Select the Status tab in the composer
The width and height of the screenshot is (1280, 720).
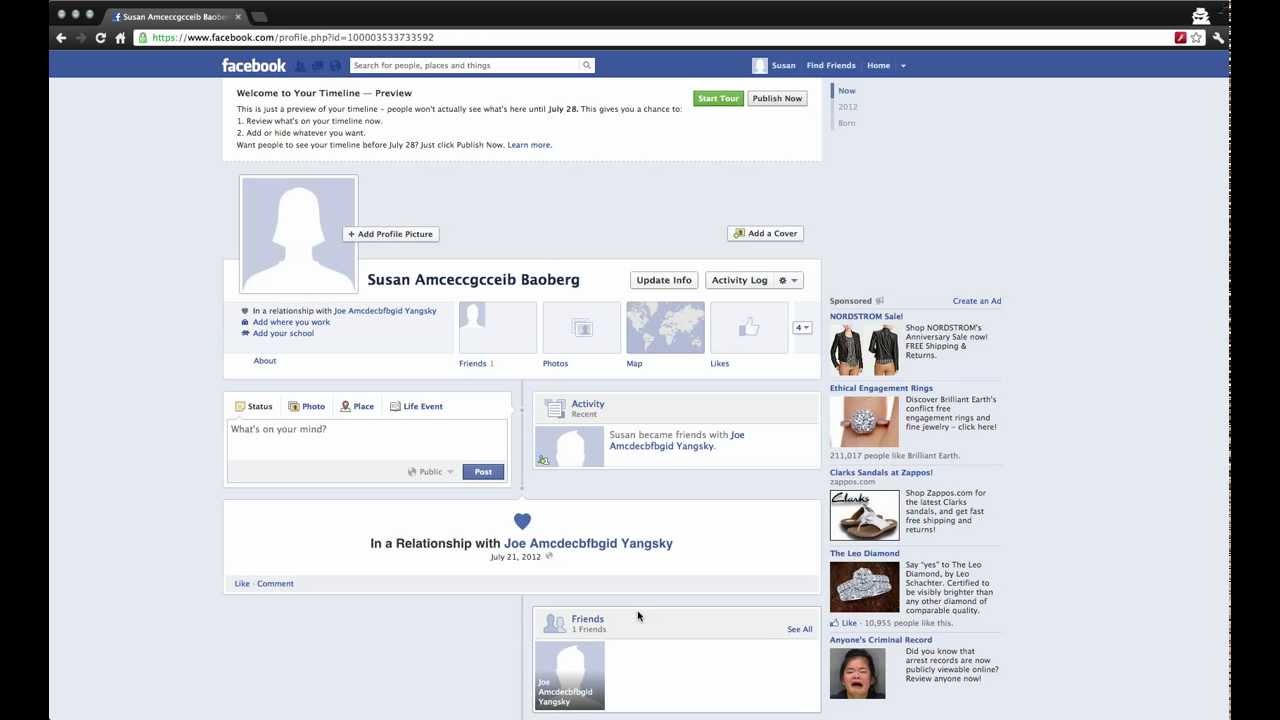[x=254, y=407]
